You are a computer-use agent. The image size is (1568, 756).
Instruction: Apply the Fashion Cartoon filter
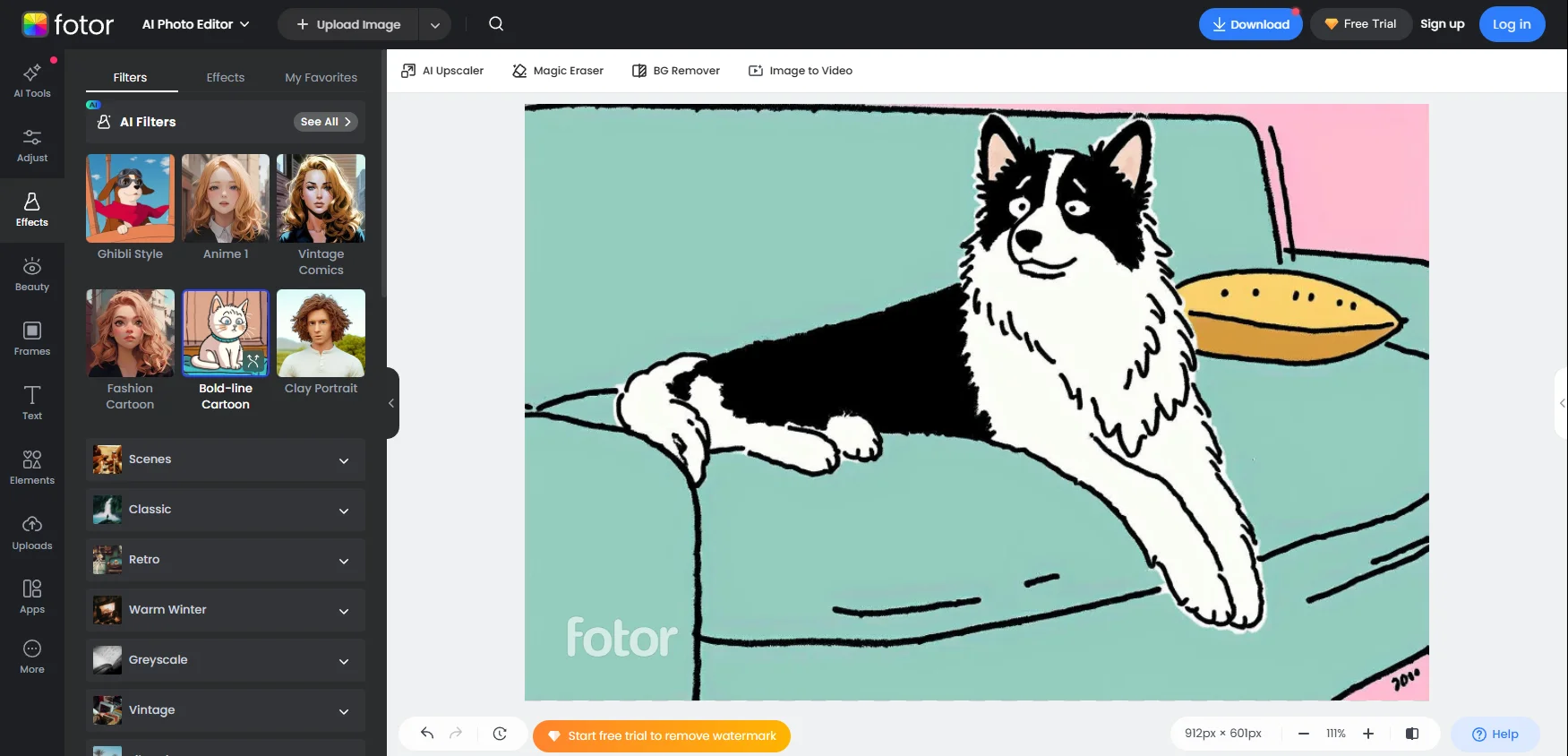coord(131,332)
